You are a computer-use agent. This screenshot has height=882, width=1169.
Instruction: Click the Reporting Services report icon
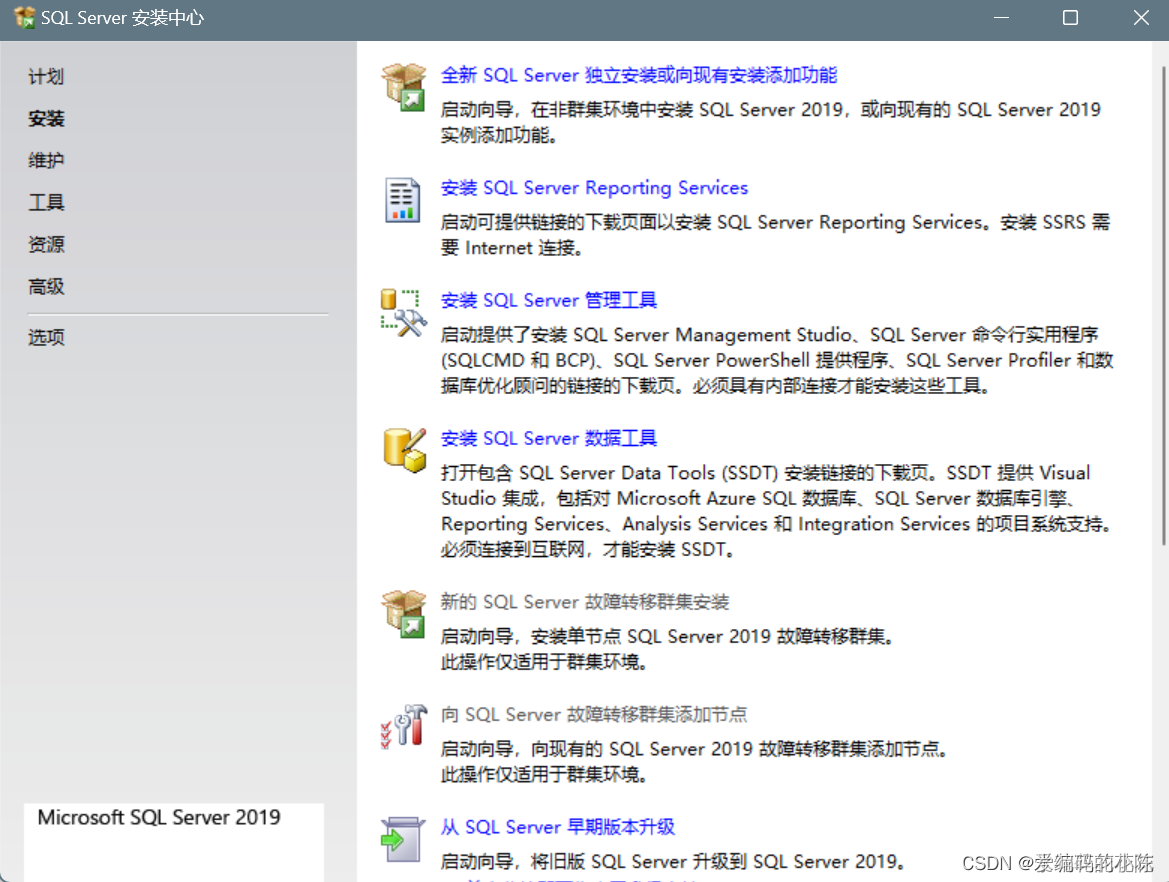(403, 200)
